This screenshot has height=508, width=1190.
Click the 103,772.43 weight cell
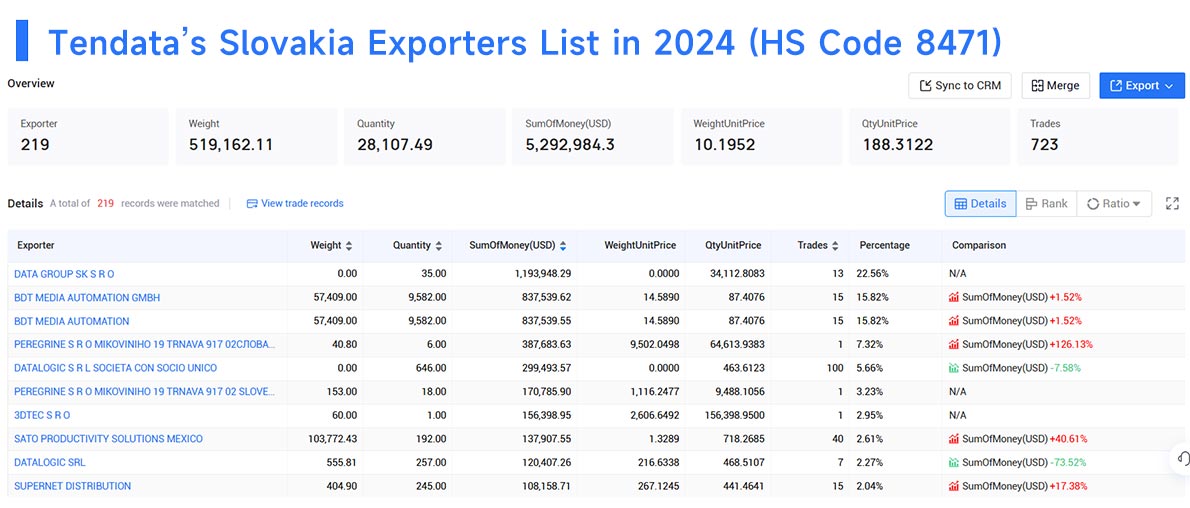[330, 439]
